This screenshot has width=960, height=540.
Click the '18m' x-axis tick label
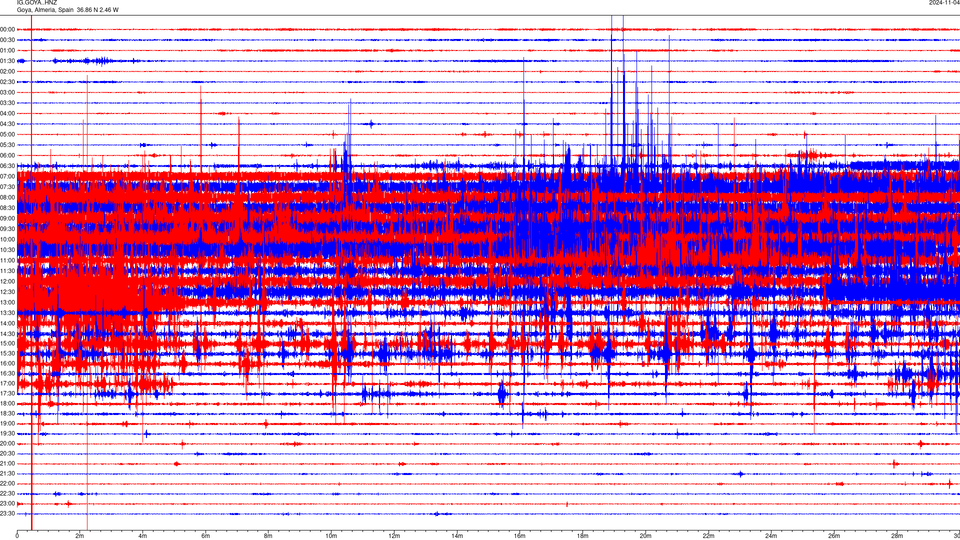[582, 536]
